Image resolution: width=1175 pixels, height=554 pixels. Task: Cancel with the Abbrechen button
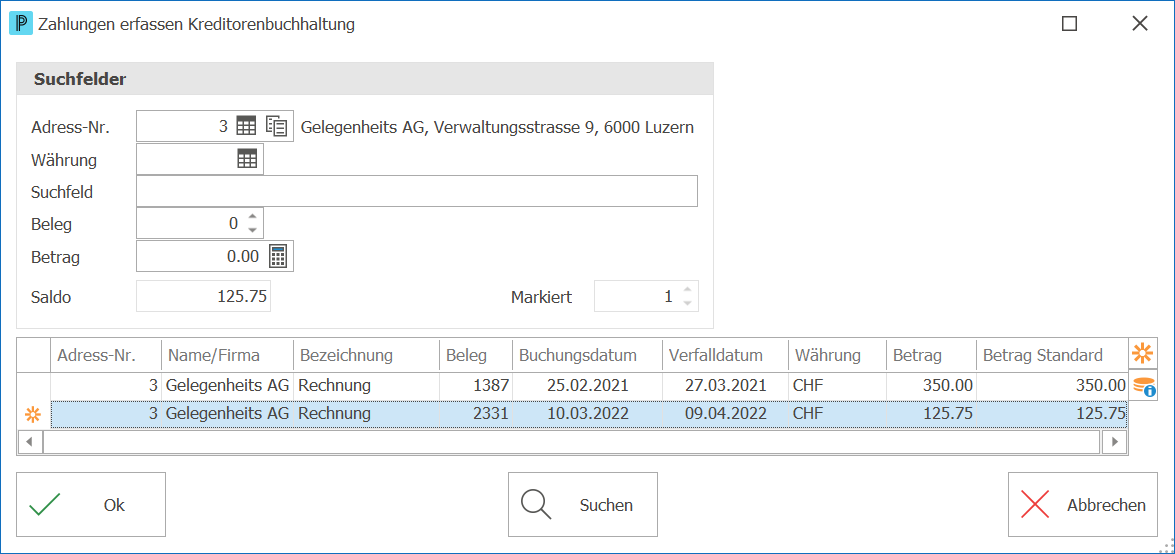pos(1083,505)
